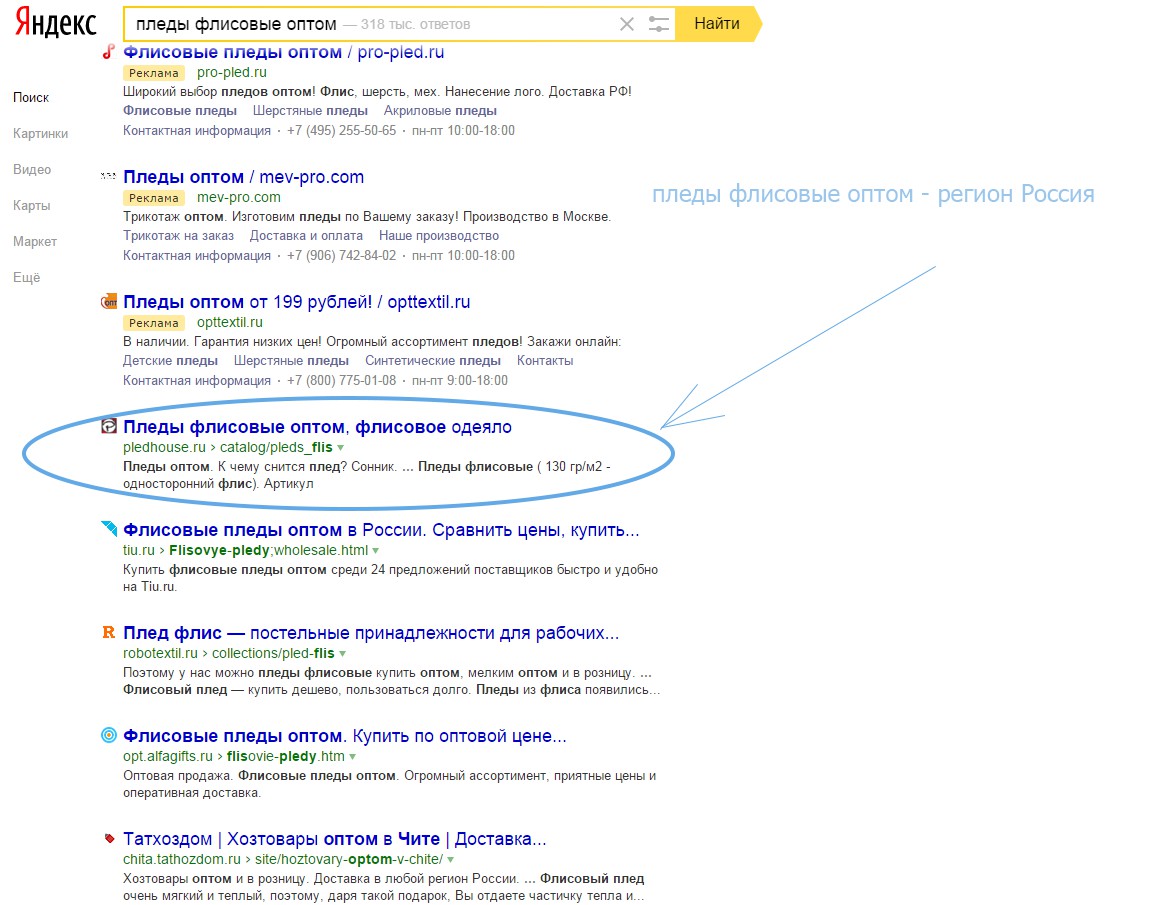Image resolution: width=1170 pixels, height=905 pixels.
Task: Expand the Ещё menu in sidebar
Action: point(26,277)
